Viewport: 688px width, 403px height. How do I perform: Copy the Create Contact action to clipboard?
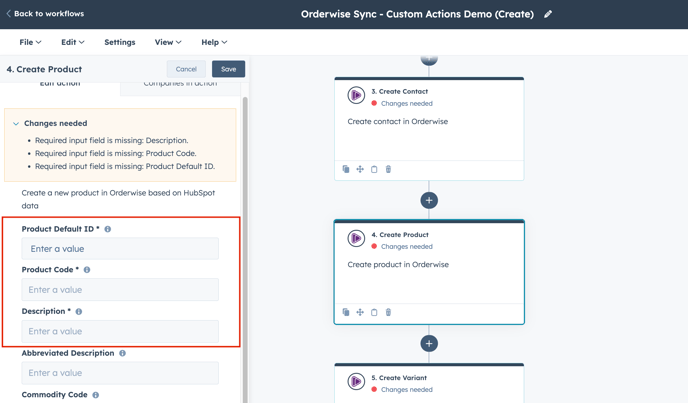[374, 169]
